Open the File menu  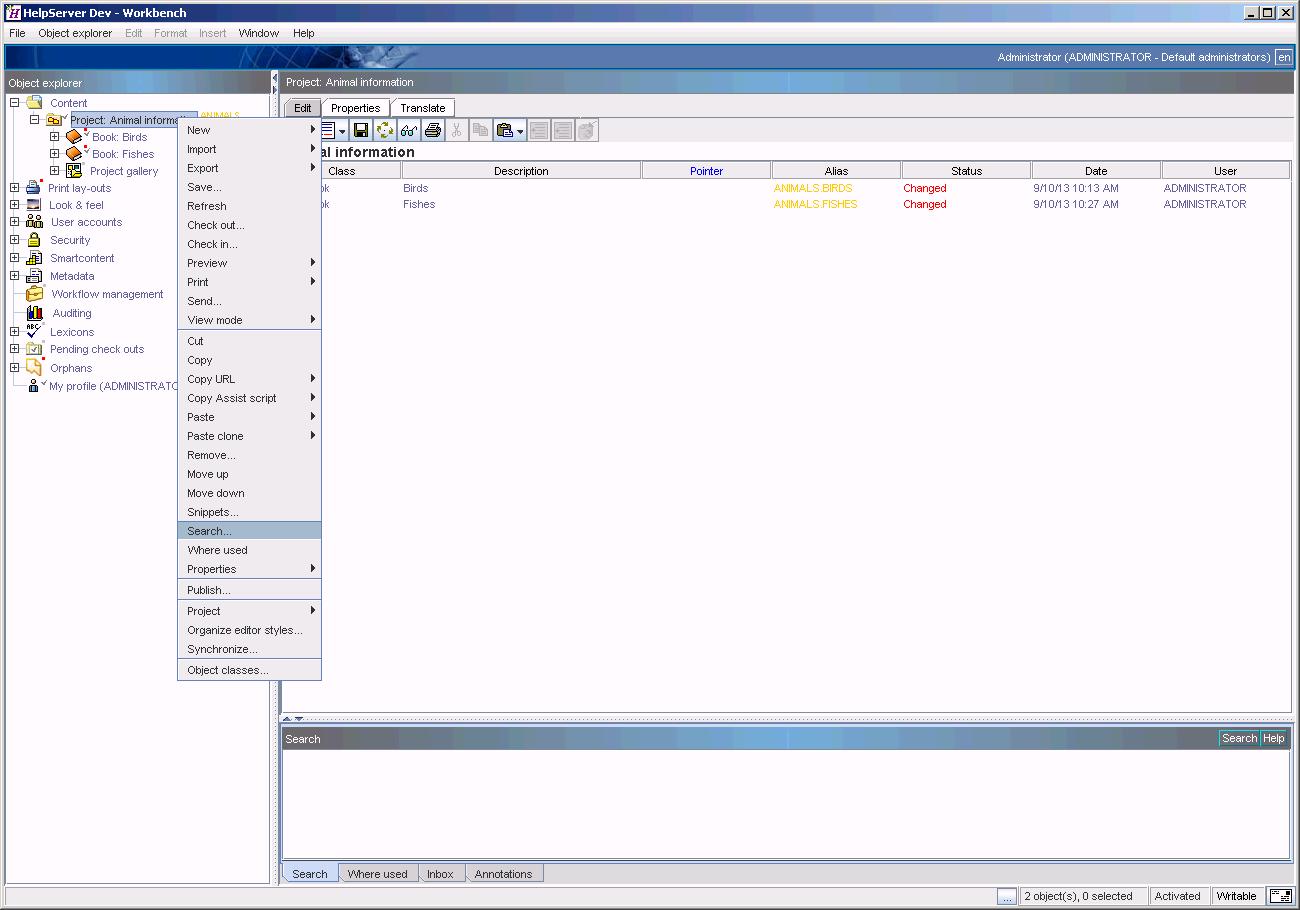coord(17,33)
